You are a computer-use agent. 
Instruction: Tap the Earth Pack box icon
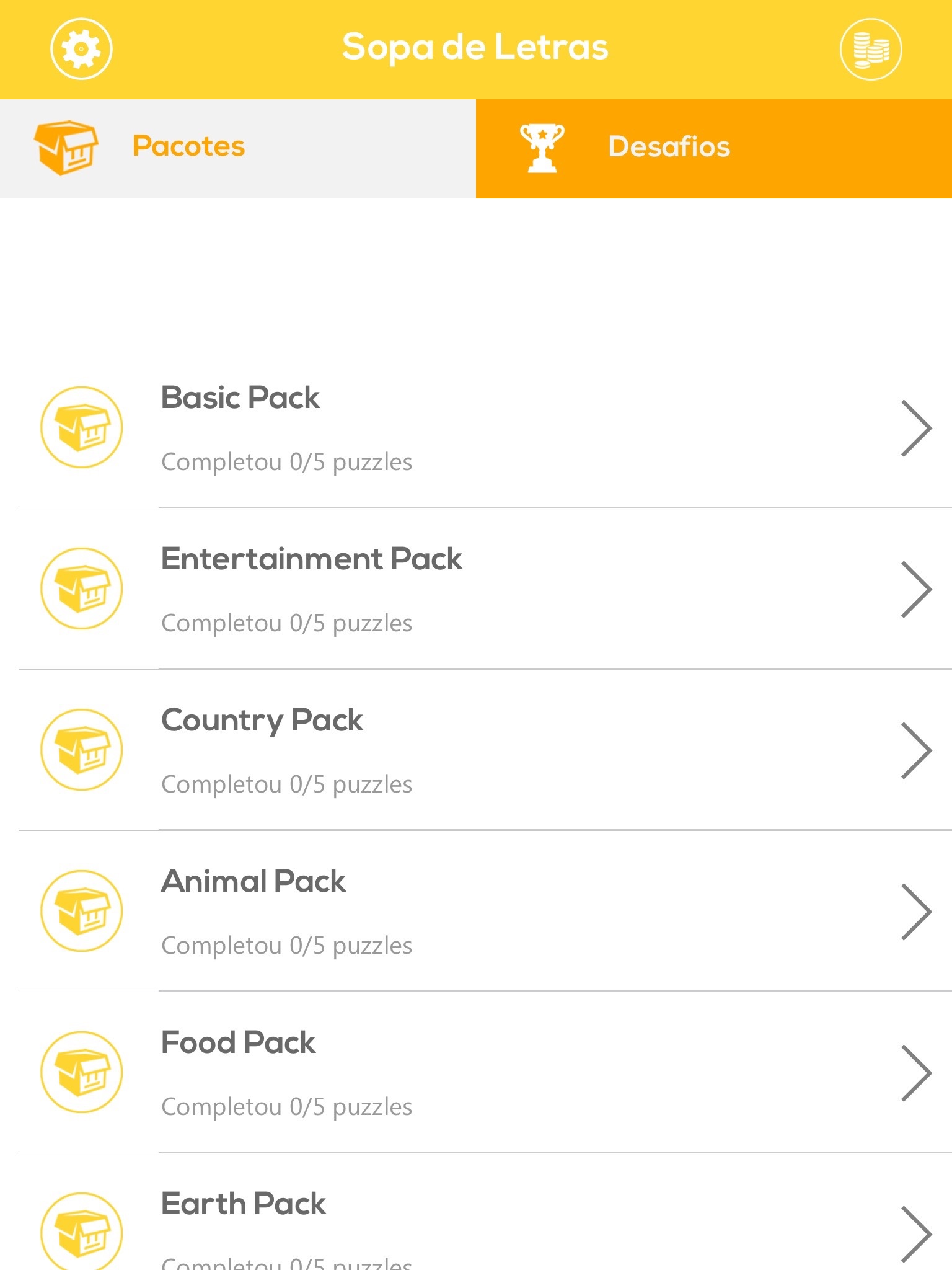tap(82, 1231)
